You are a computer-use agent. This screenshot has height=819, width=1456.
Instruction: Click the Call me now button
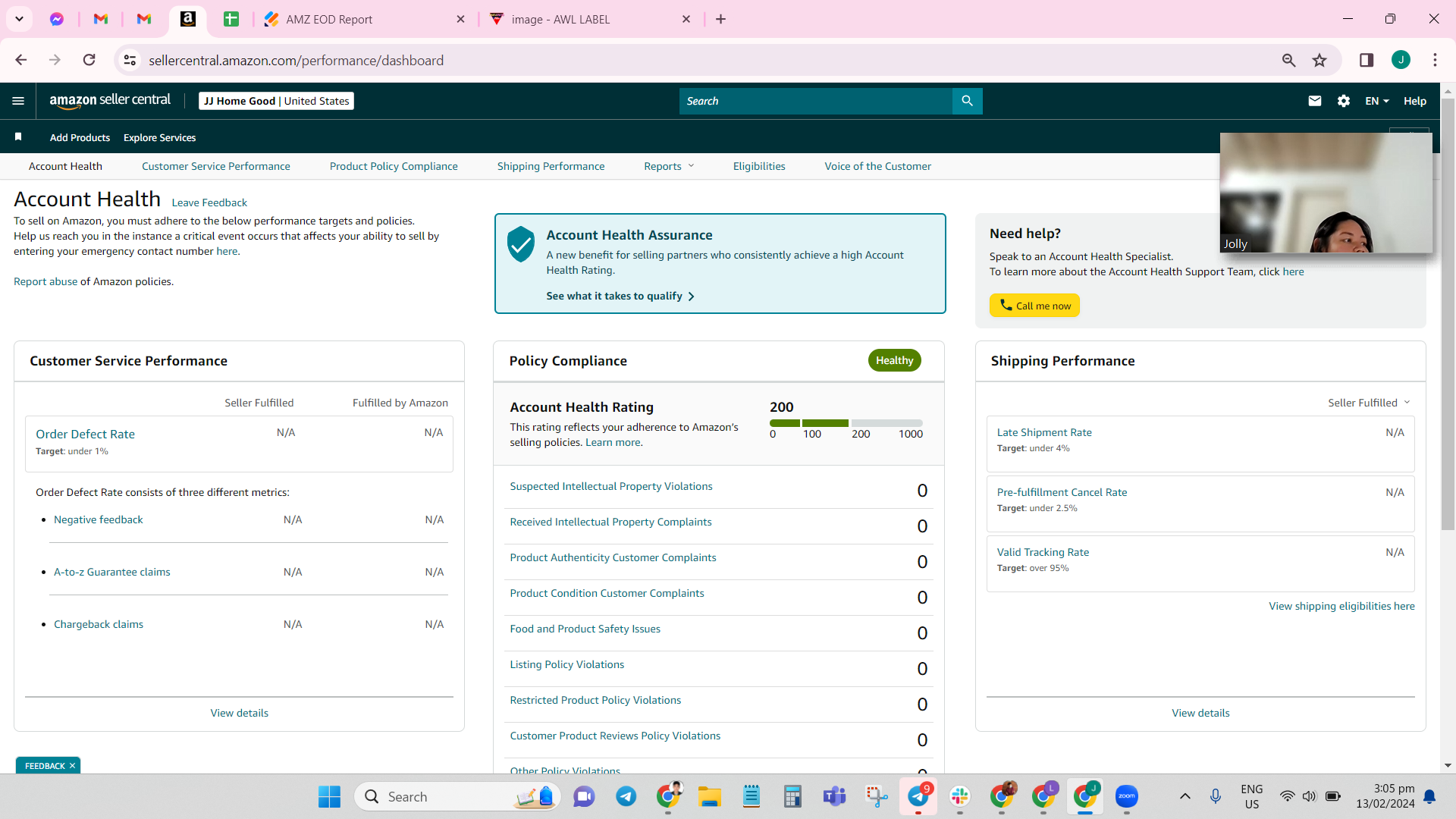[x=1034, y=306]
